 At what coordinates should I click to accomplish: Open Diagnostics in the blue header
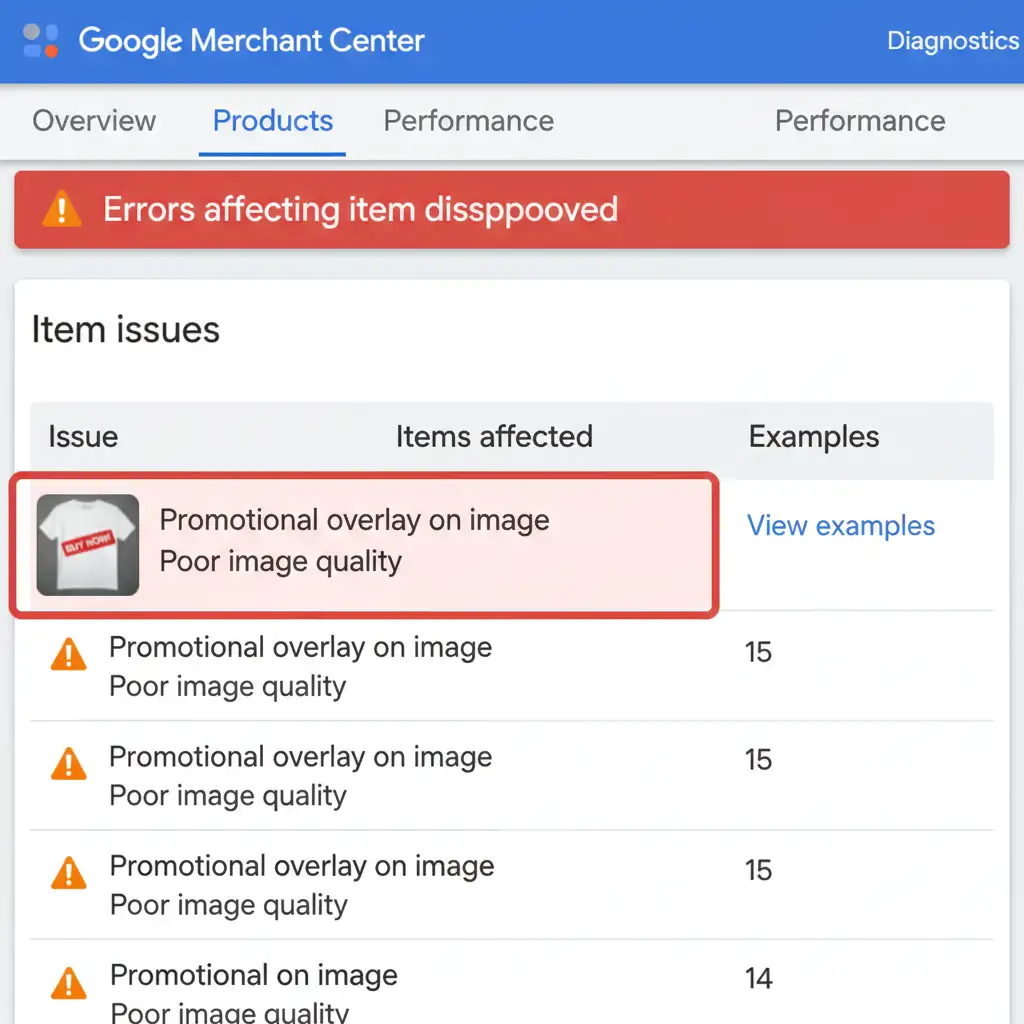952,41
